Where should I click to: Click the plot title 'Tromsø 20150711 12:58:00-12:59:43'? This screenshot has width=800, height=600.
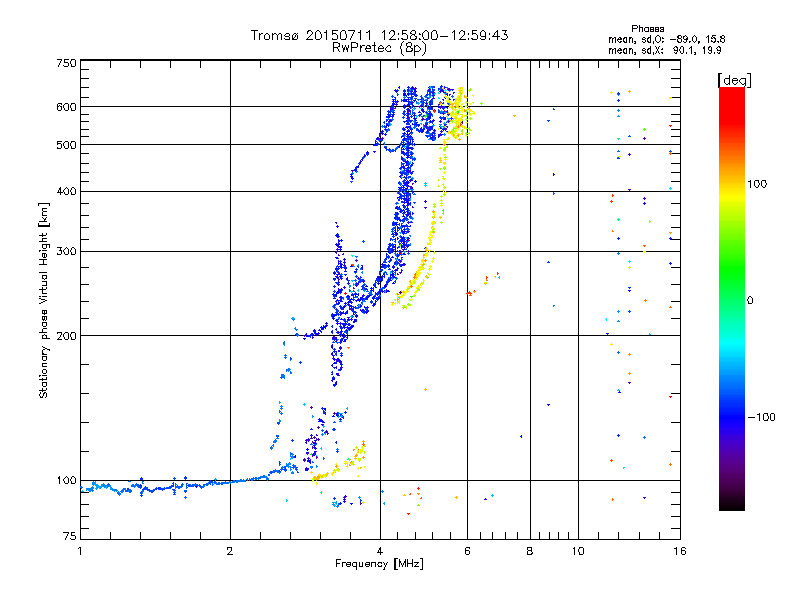[x=379, y=35]
